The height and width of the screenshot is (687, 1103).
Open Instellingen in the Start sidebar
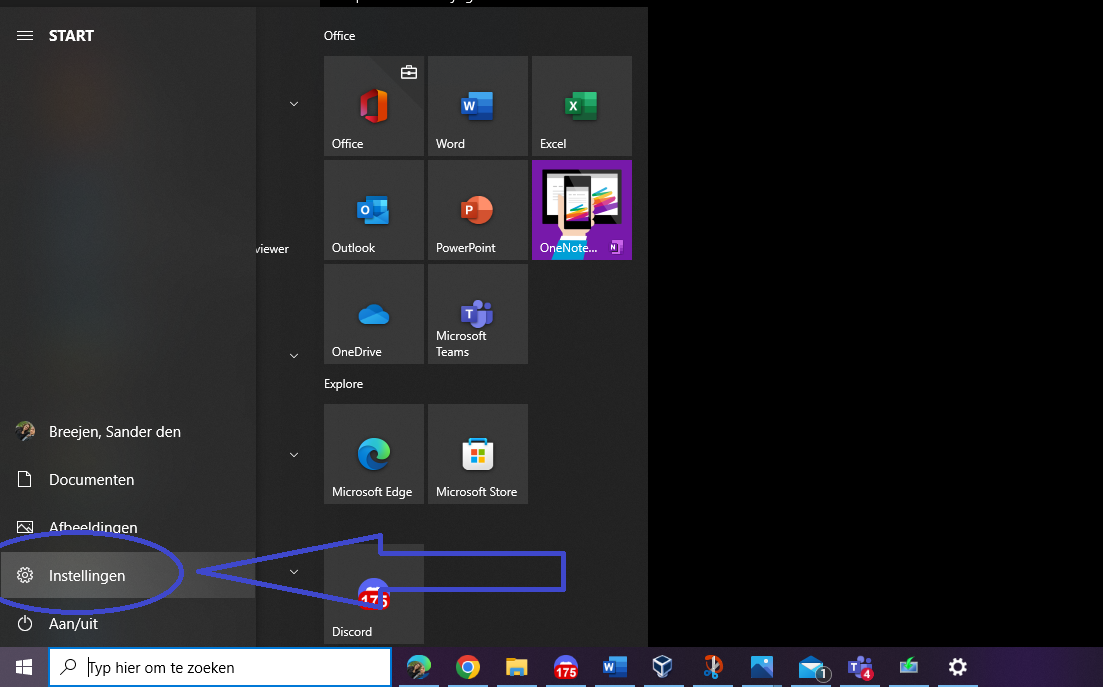(127, 575)
